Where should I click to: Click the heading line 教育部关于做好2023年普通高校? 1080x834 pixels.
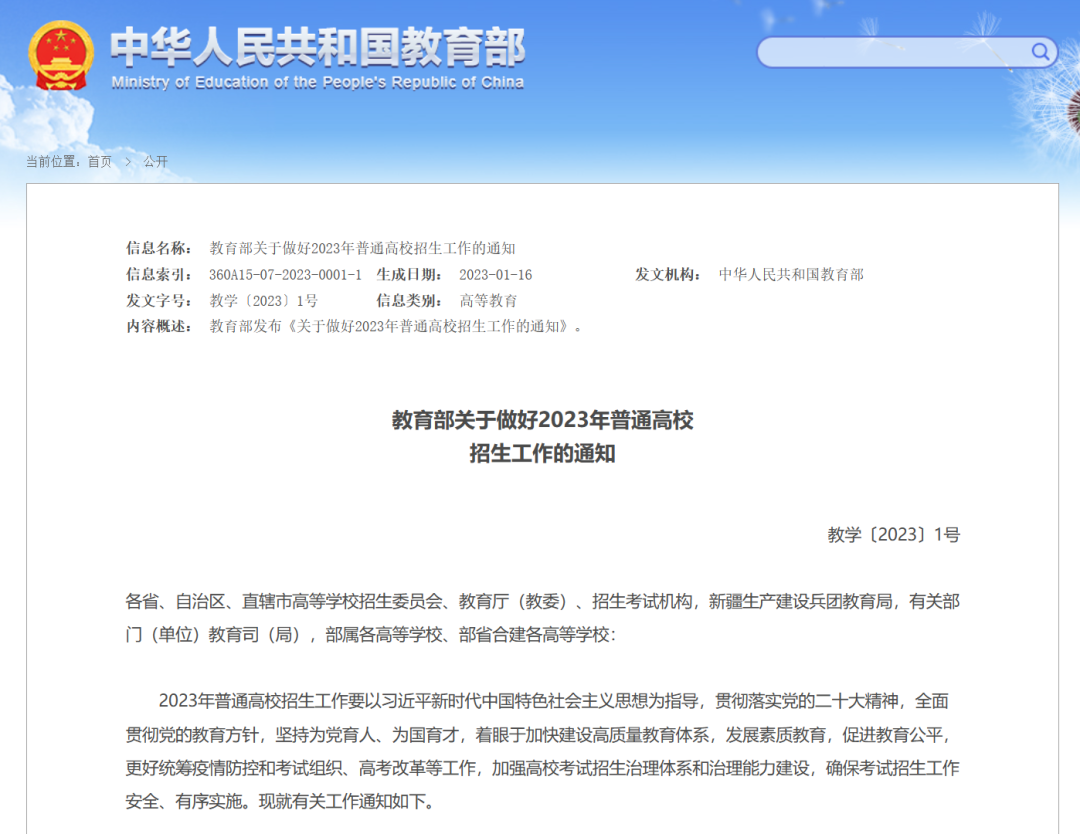(x=543, y=420)
